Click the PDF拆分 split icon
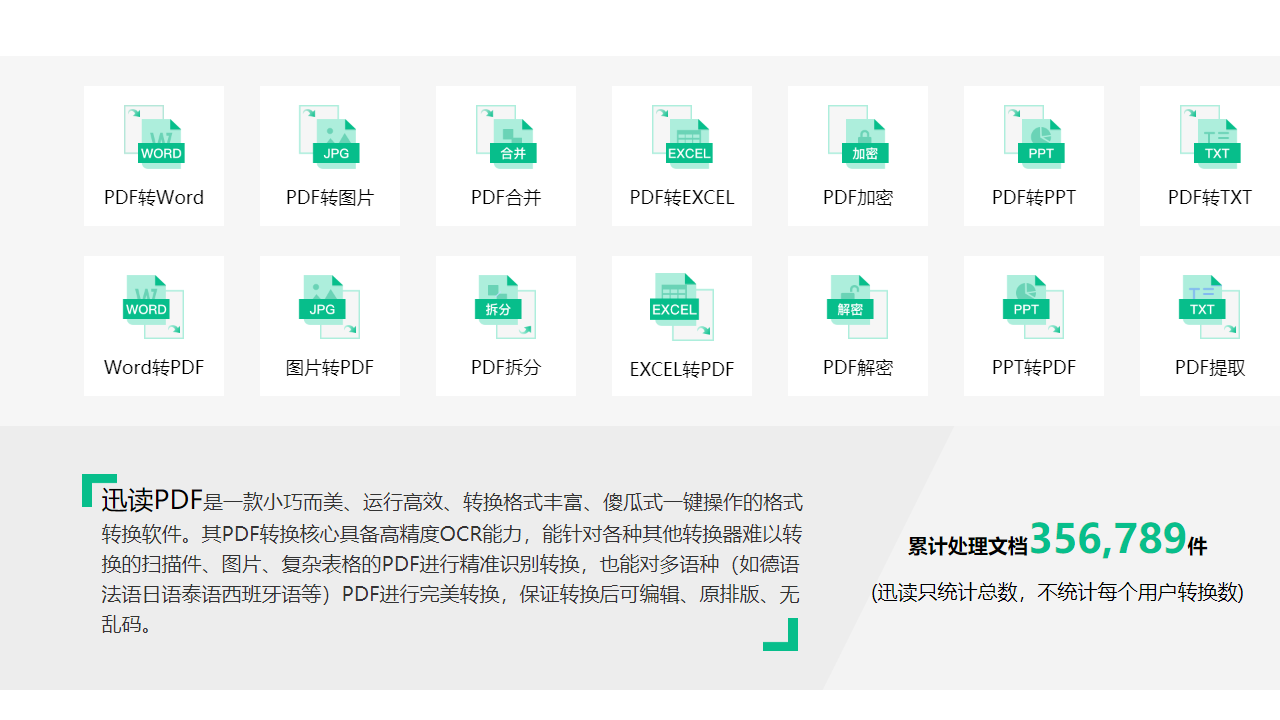The height and width of the screenshot is (720, 1280). (x=506, y=307)
